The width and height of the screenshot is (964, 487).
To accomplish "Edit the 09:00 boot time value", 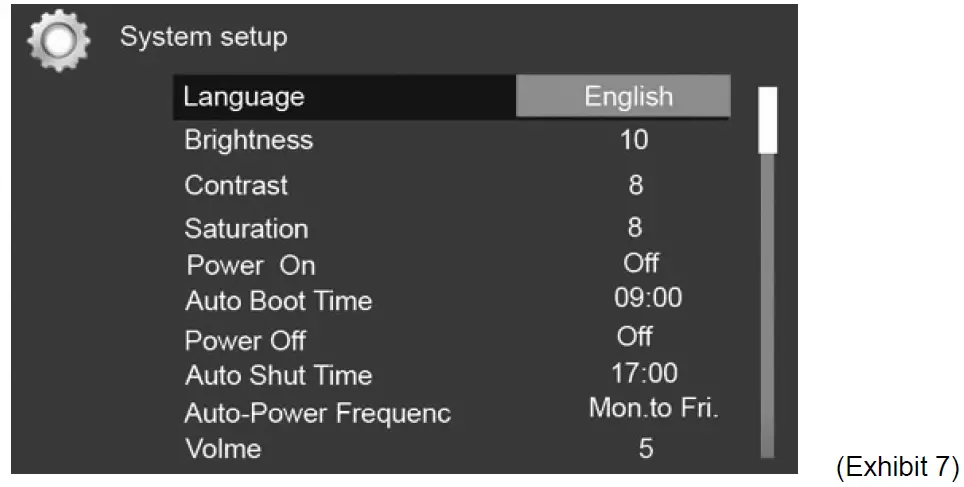I will (x=648, y=298).
